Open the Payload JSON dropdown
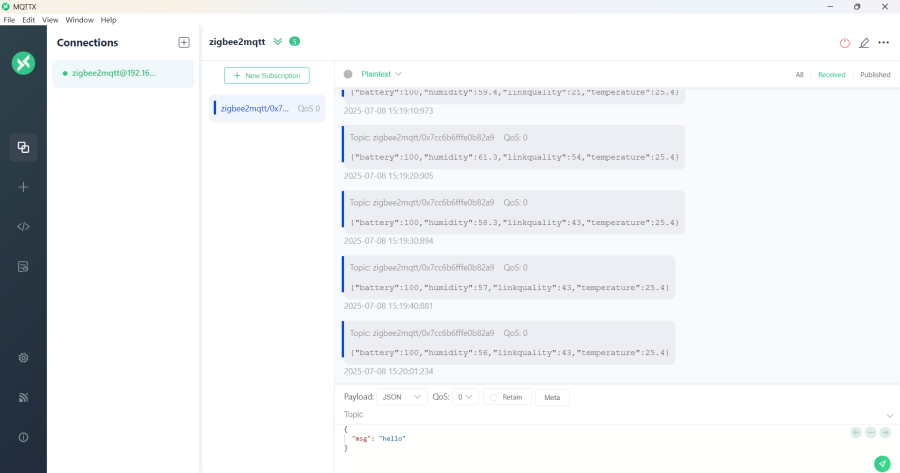Viewport: 900px width, 473px height. [x=402, y=397]
